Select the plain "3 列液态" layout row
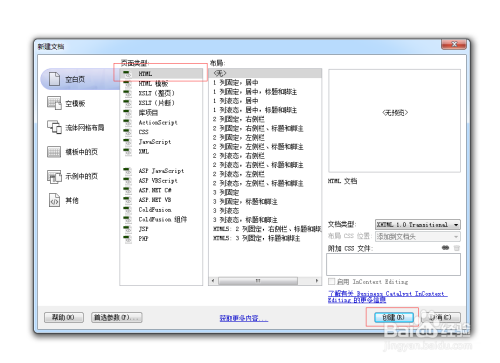Image resolution: width=500 pixels, height=363 pixels. (226, 211)
